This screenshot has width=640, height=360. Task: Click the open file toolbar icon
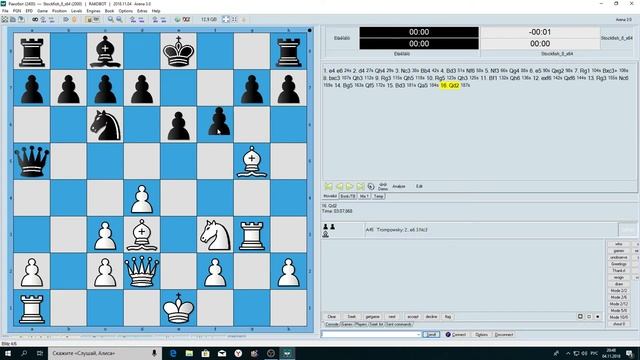point(13,19)
